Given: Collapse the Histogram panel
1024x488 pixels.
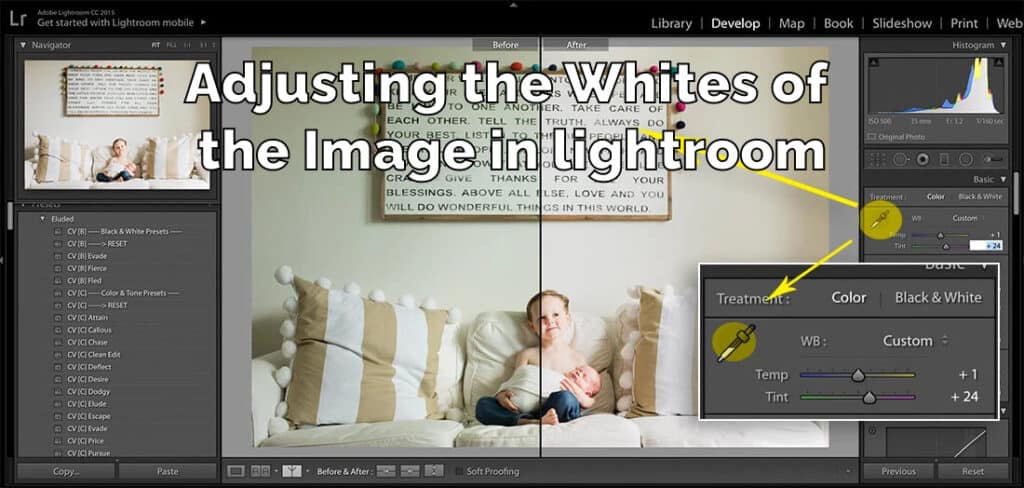Looking at the screenshot, I should [1003, 45].
